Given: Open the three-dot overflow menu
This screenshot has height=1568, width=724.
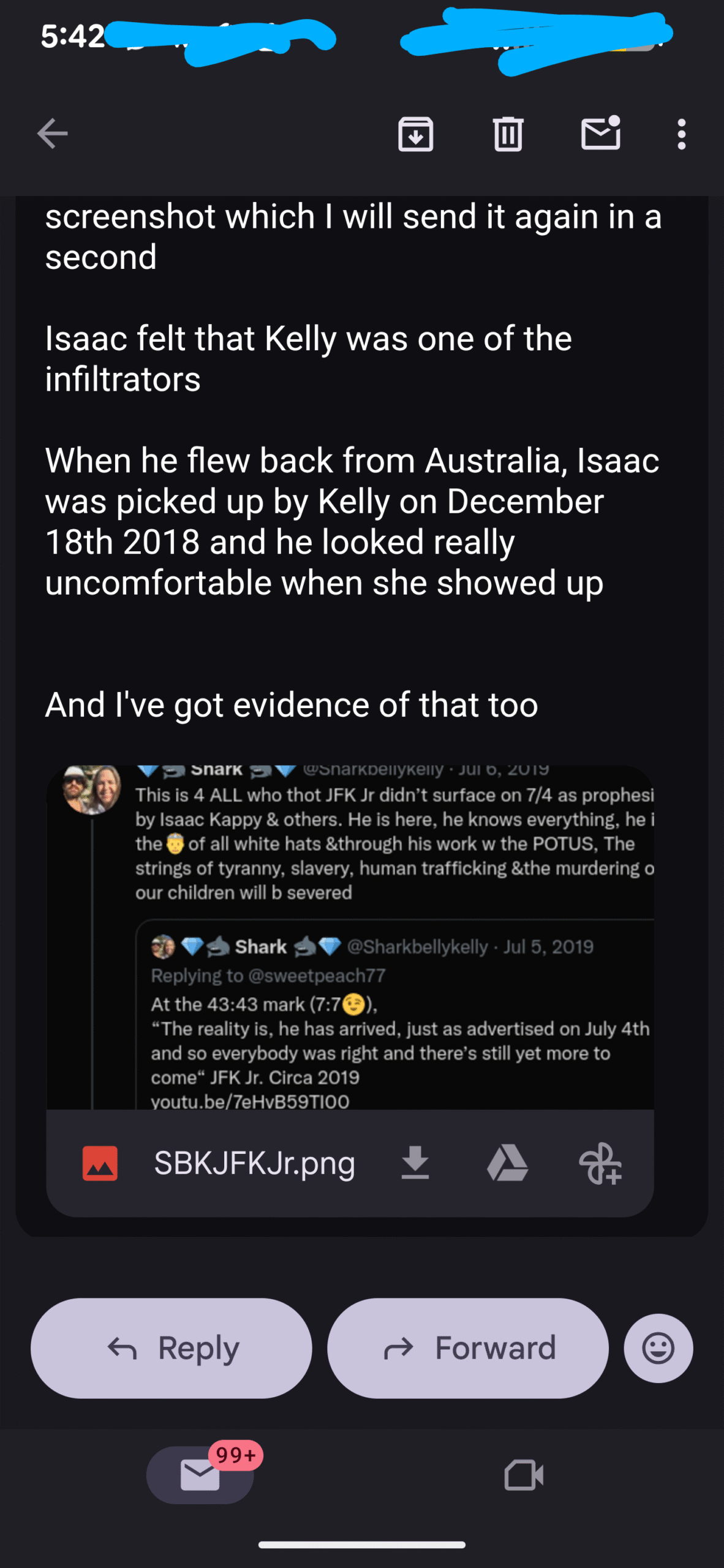Looking at the screenshot, I should pyautogui.click(x=681, y=134).
